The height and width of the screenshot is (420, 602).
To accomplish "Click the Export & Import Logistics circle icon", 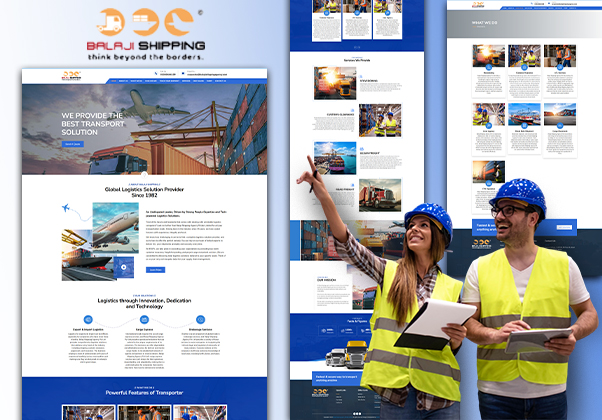I will [x=88, y=319].
